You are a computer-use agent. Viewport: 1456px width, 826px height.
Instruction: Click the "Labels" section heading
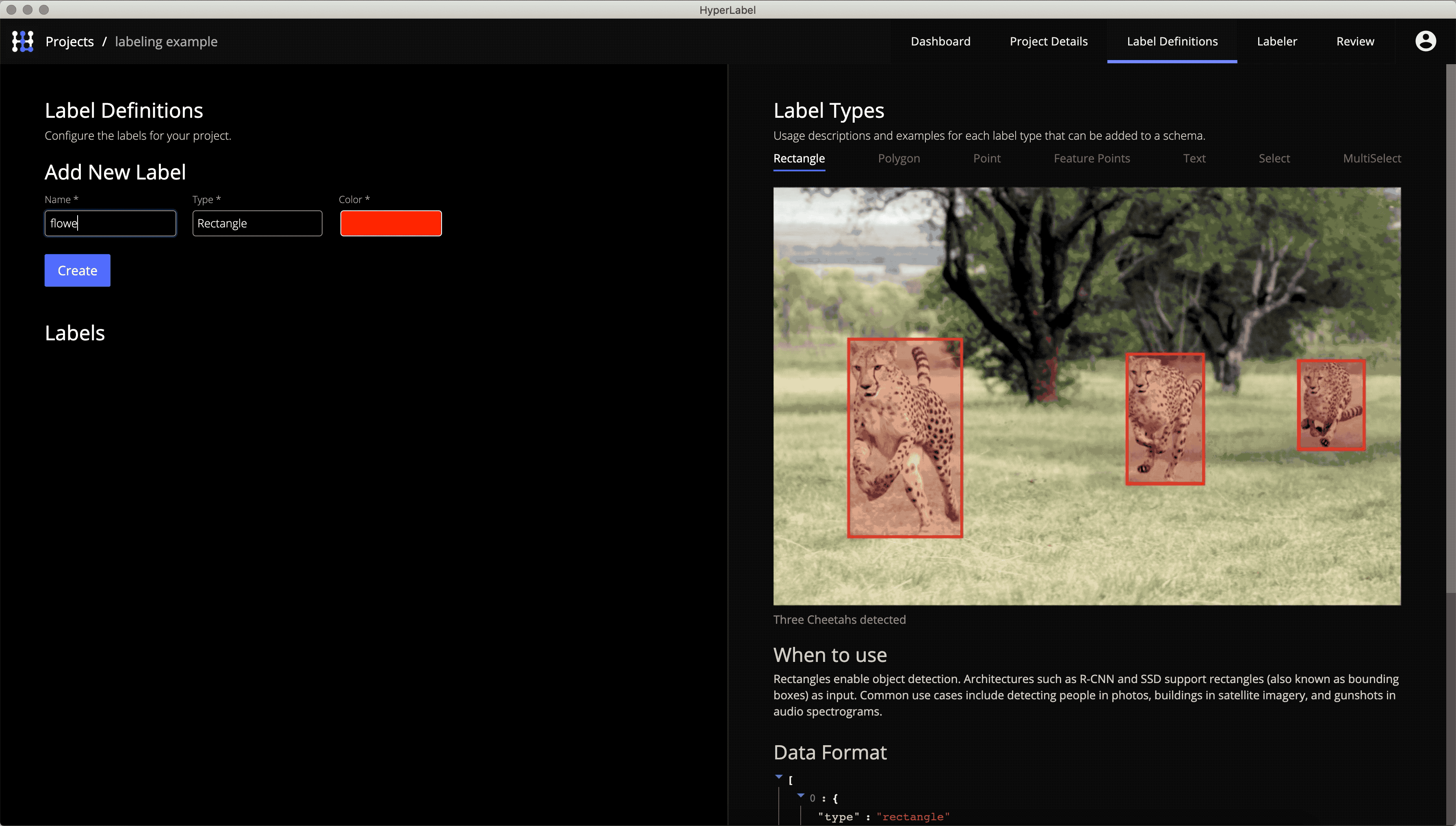click(74, 333)
